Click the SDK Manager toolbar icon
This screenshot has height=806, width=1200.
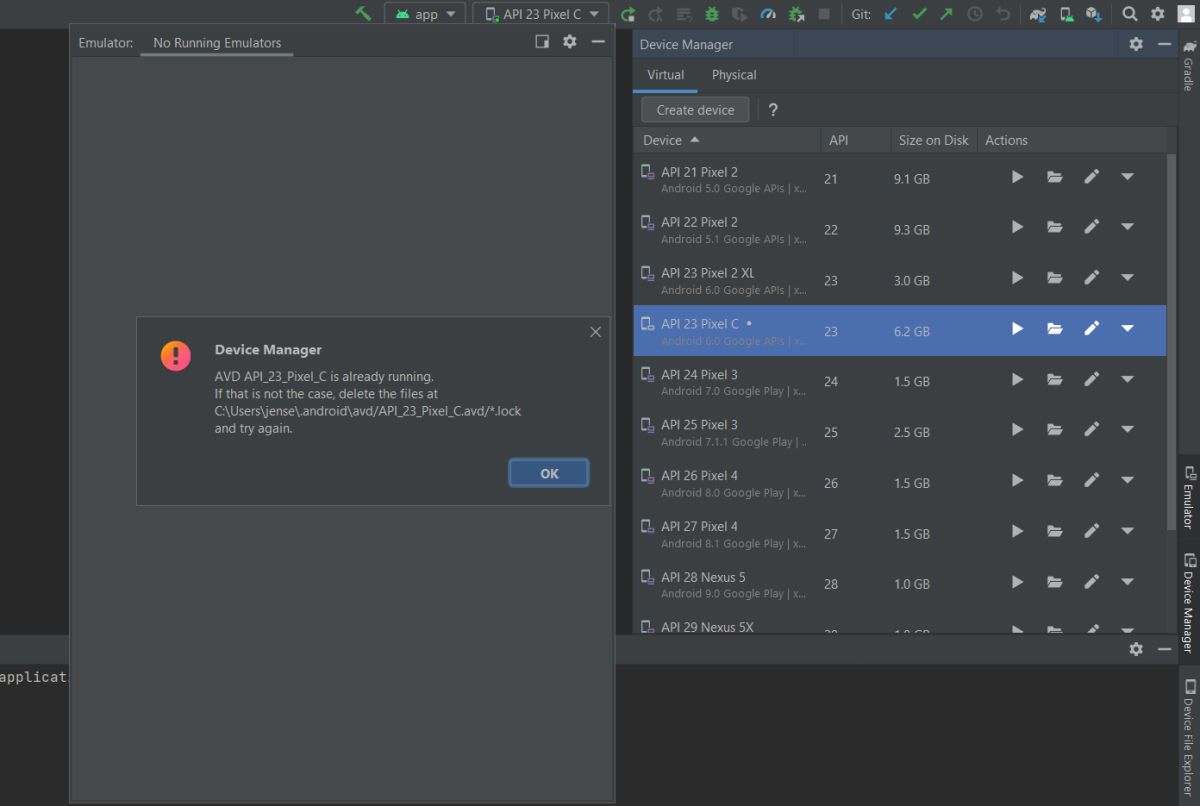pyautogui.click(x=1094, y=14)
